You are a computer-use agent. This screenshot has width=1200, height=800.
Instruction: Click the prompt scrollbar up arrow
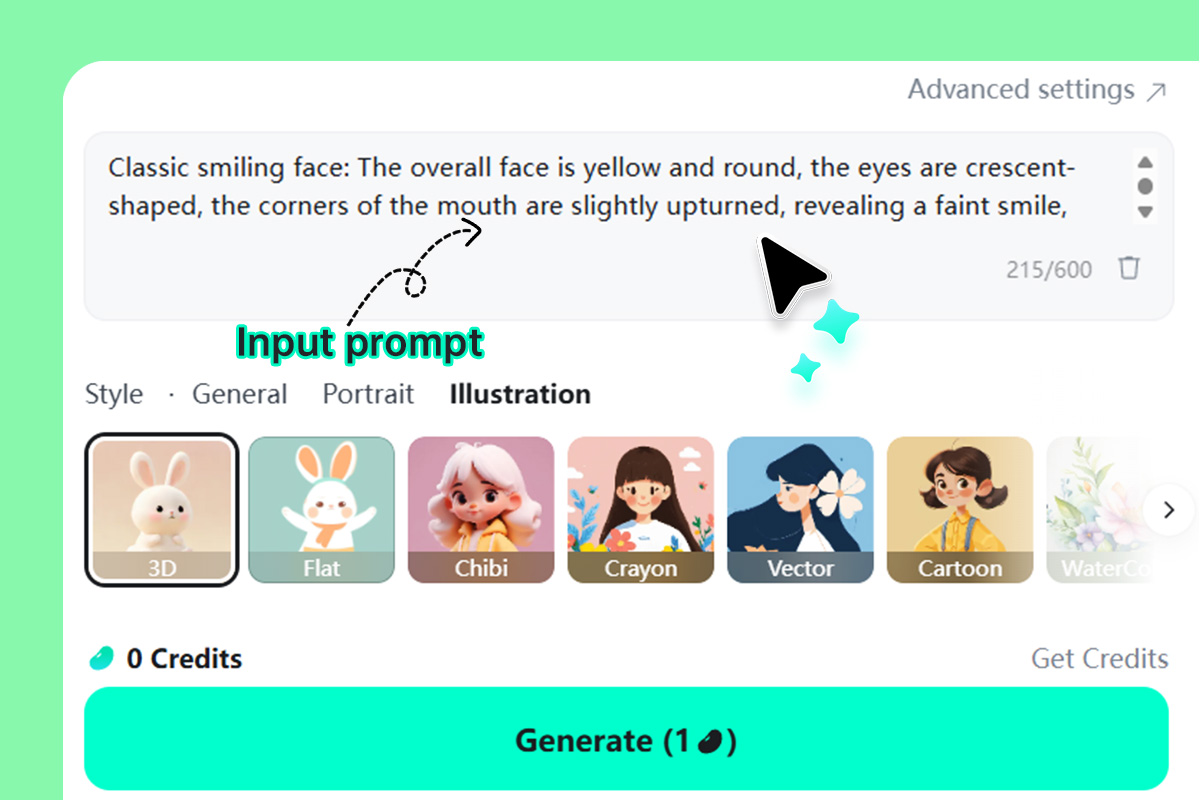(x=1146, y=163)
